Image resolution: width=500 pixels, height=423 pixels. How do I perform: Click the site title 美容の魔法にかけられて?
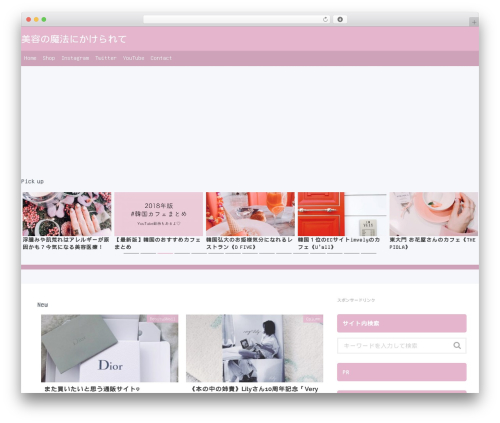(74, 39)
